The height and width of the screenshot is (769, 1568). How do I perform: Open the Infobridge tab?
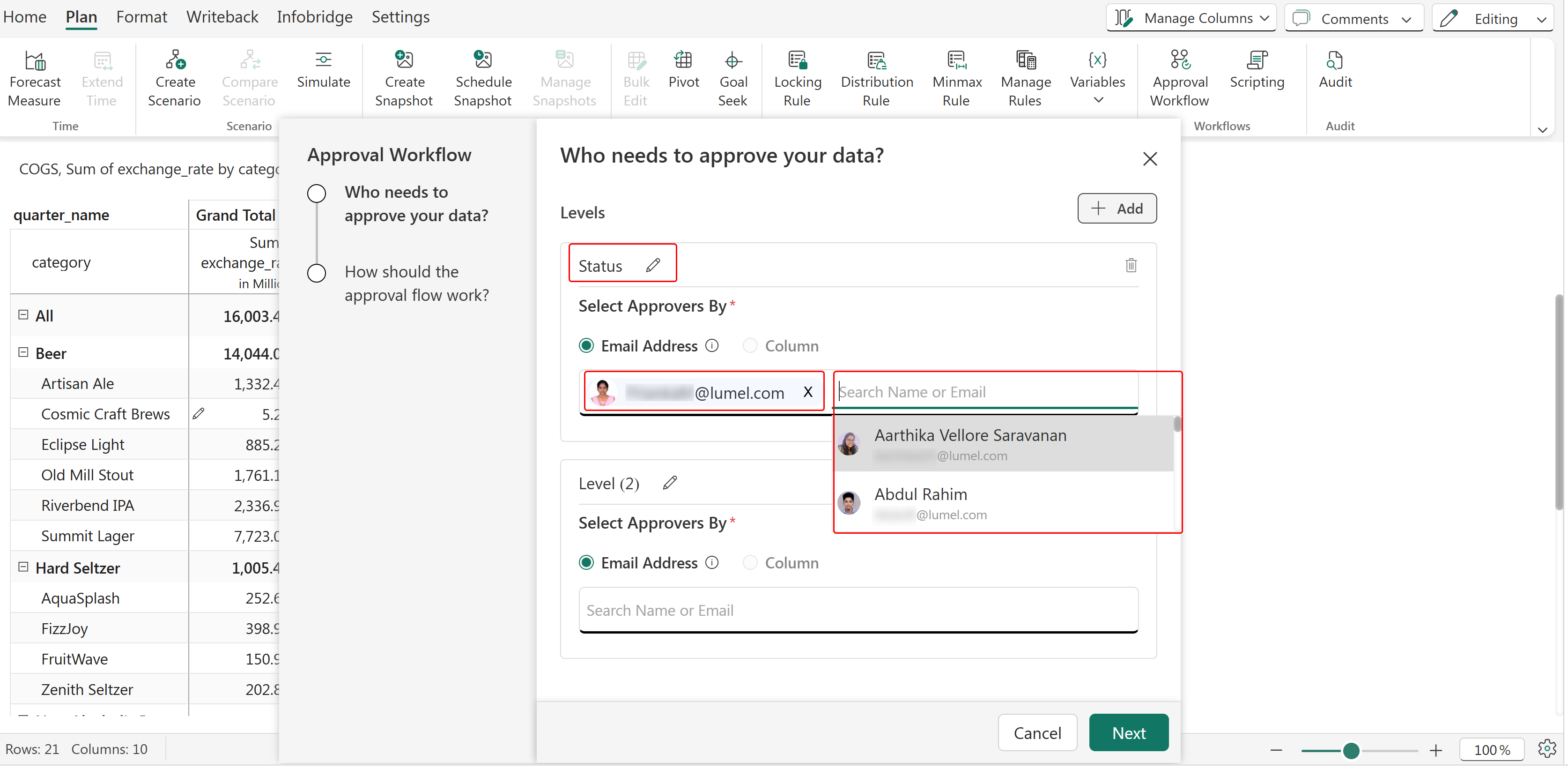pyautogui.click(x=314, y=17)
